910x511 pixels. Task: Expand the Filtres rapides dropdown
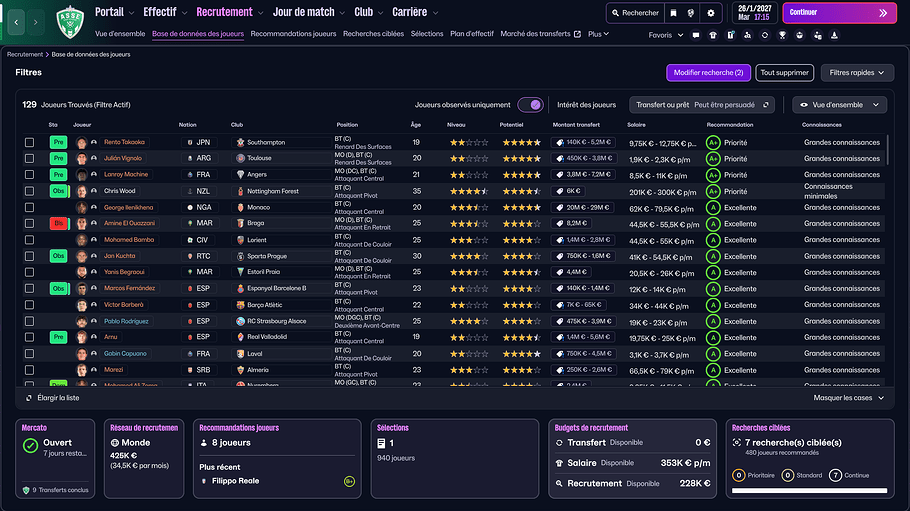(x=857, y=73)
